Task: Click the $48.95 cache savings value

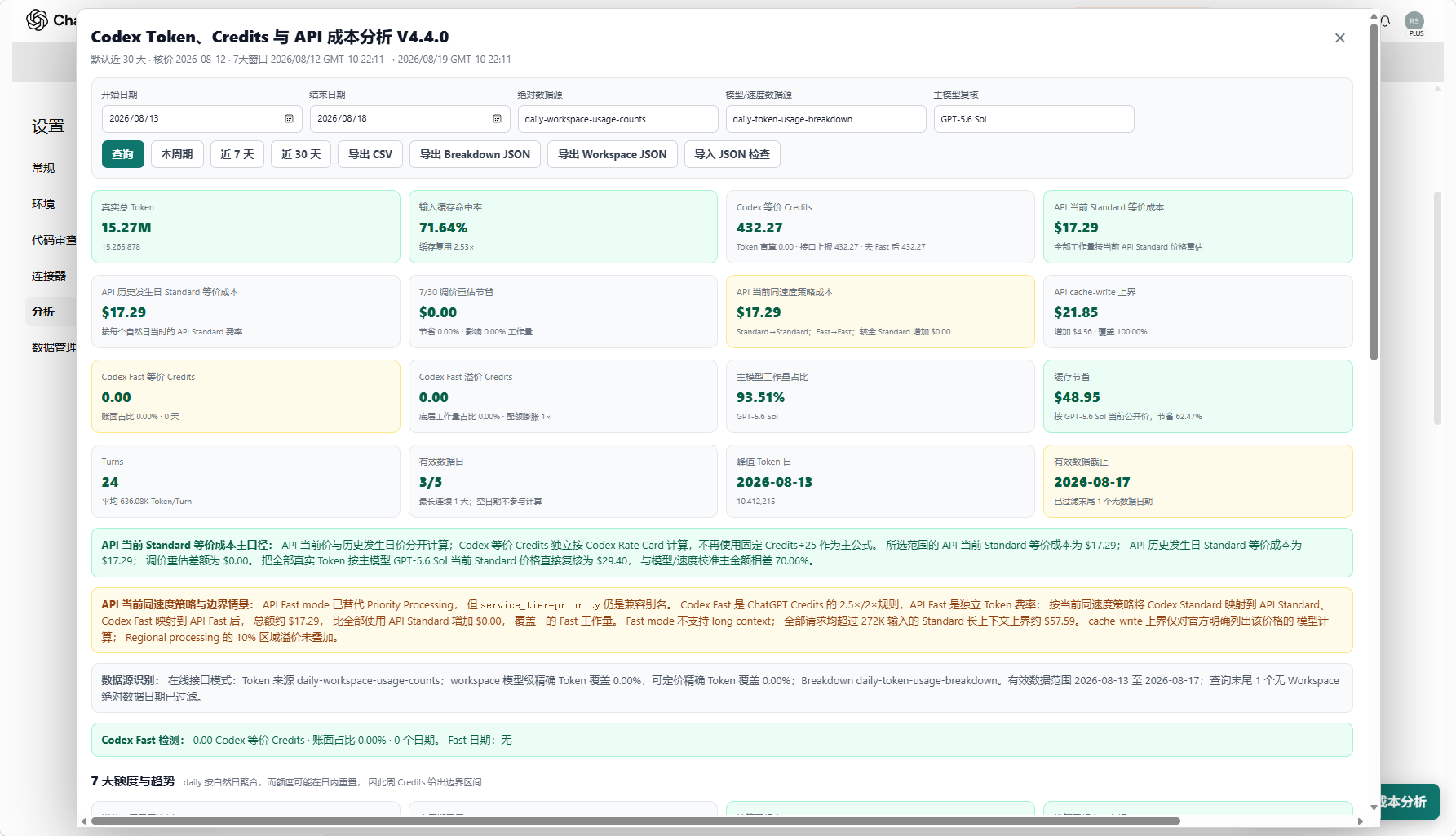Action: click(1077, 398)
